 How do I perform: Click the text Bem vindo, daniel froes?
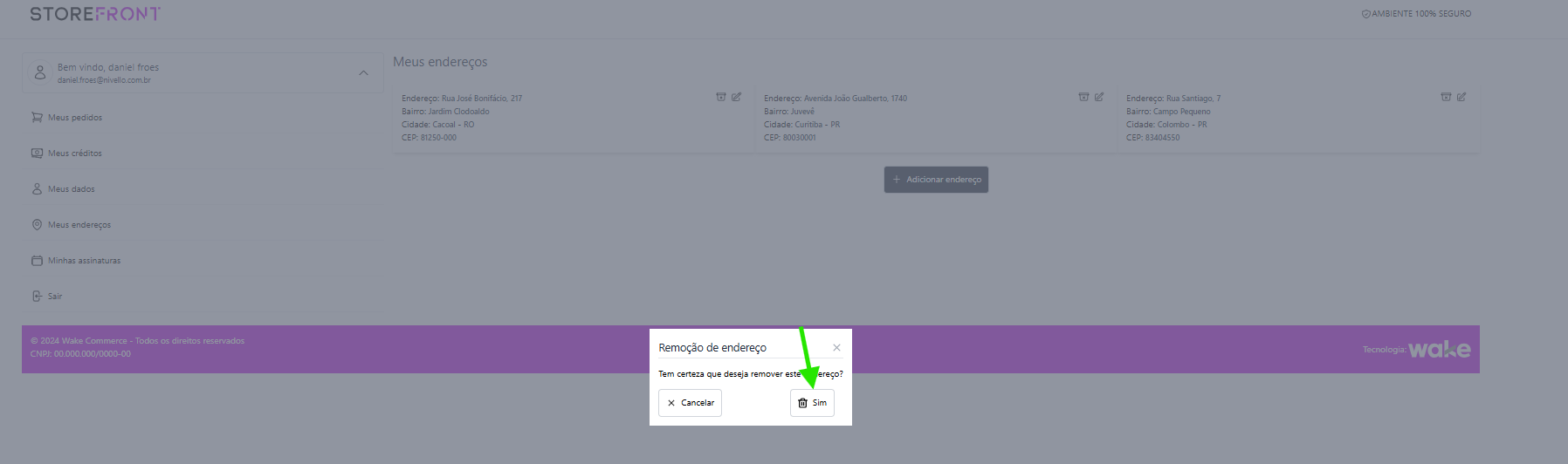pyautogui.click(x=108, y=67)
